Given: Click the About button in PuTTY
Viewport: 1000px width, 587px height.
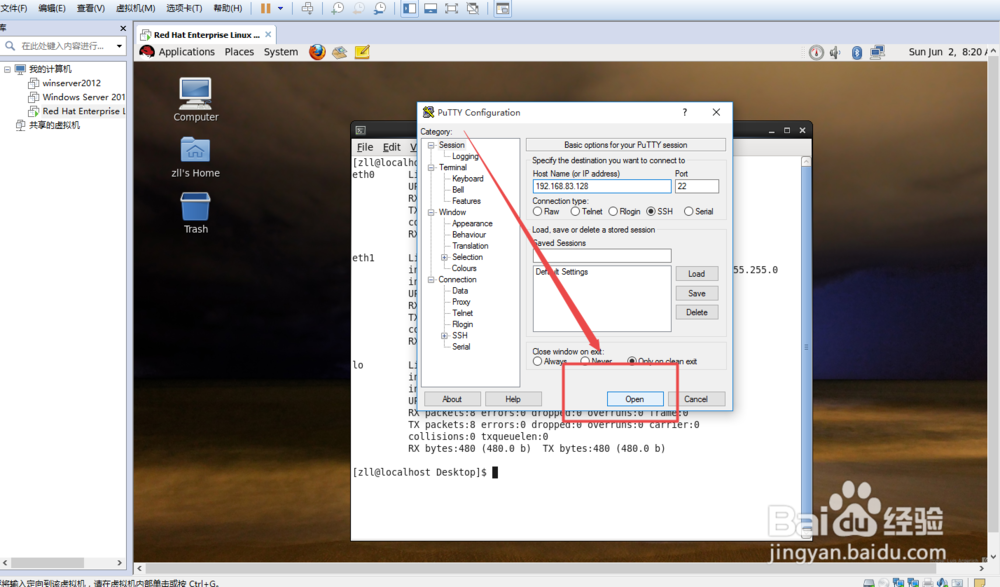Looking at the screenshot, I should point(452,399).
